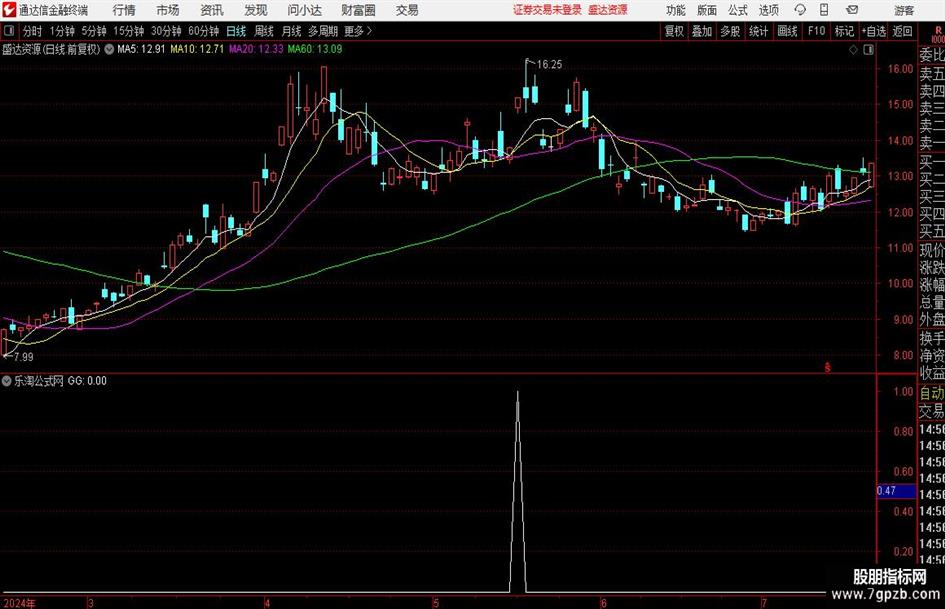The height and width of the screenshot is (609, 945).
Task: Click the MA10: 12.71 value
Action: (x=197, y=49)
